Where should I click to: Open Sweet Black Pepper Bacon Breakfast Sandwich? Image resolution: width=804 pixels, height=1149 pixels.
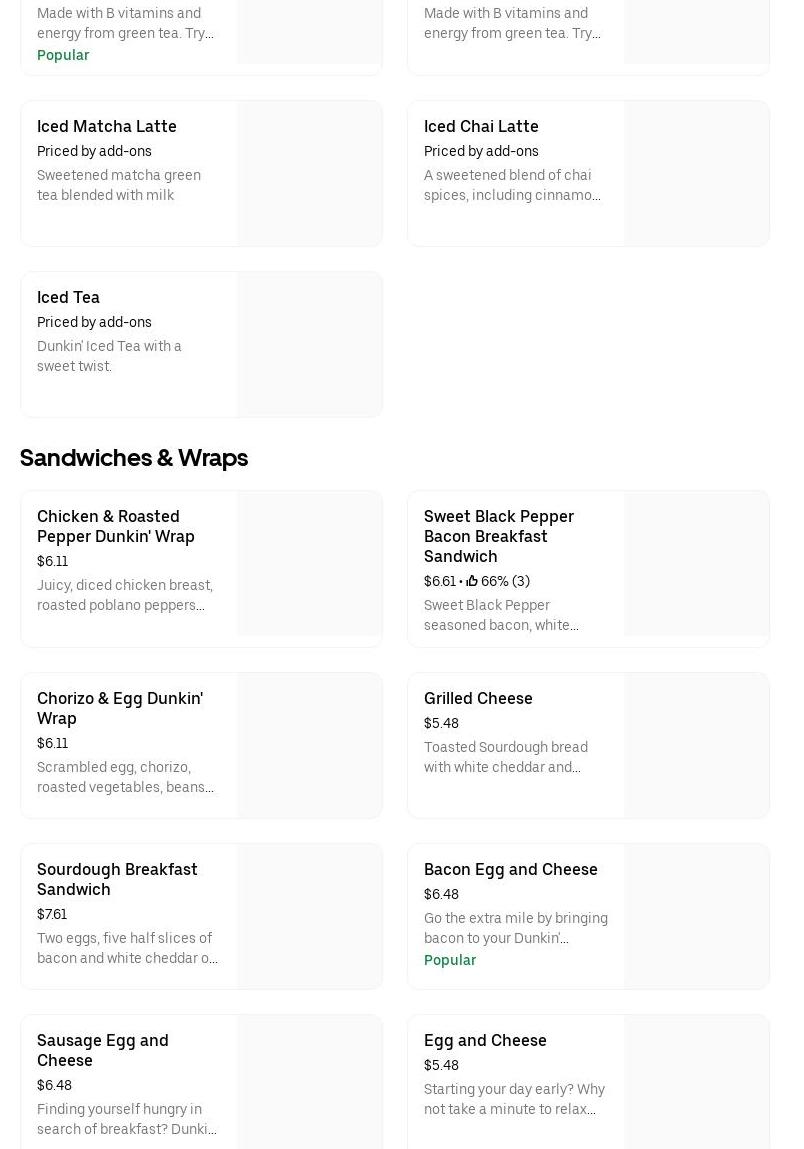(499, 536)
